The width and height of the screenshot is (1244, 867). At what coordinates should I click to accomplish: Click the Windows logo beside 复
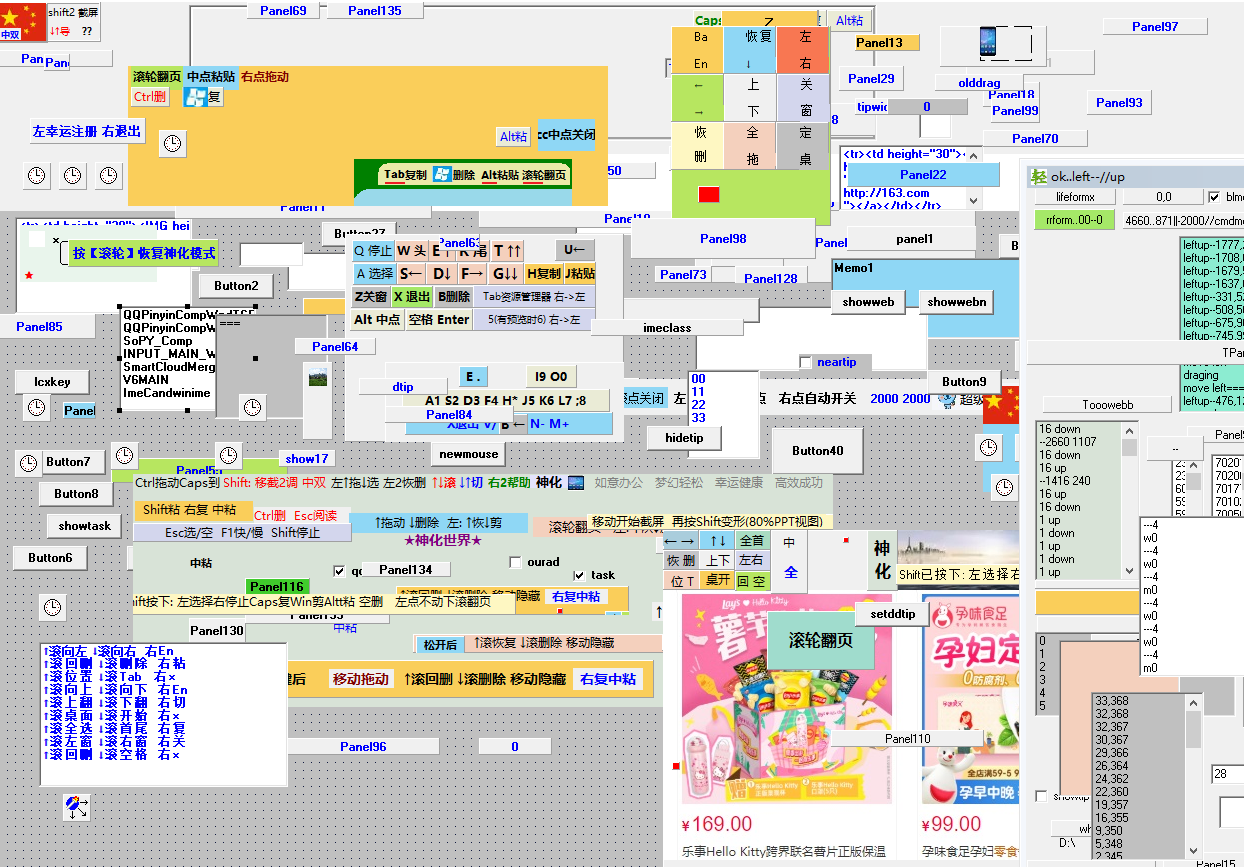[196, 97]
